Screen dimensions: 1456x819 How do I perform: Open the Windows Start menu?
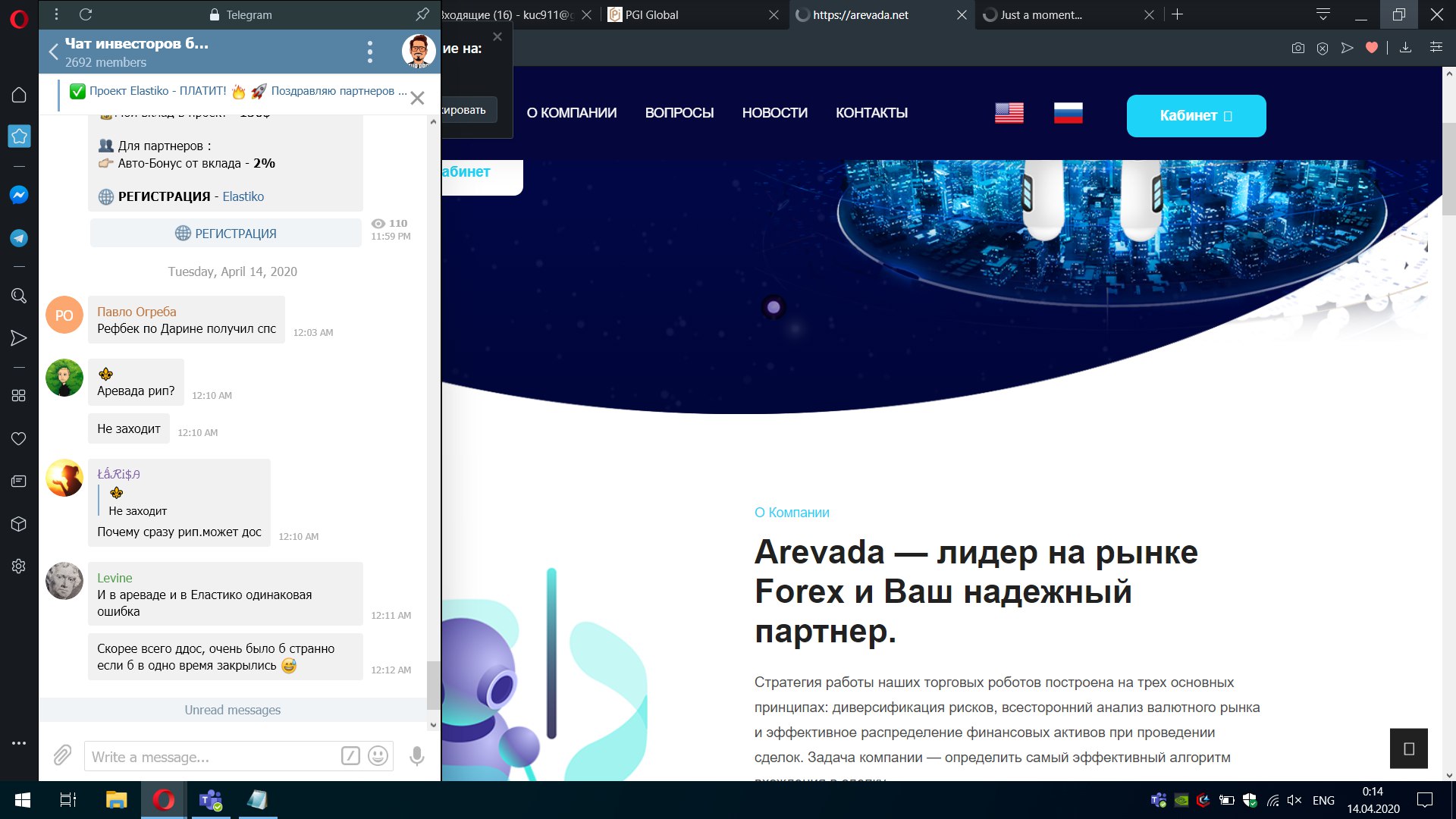[x=22, y=800]
